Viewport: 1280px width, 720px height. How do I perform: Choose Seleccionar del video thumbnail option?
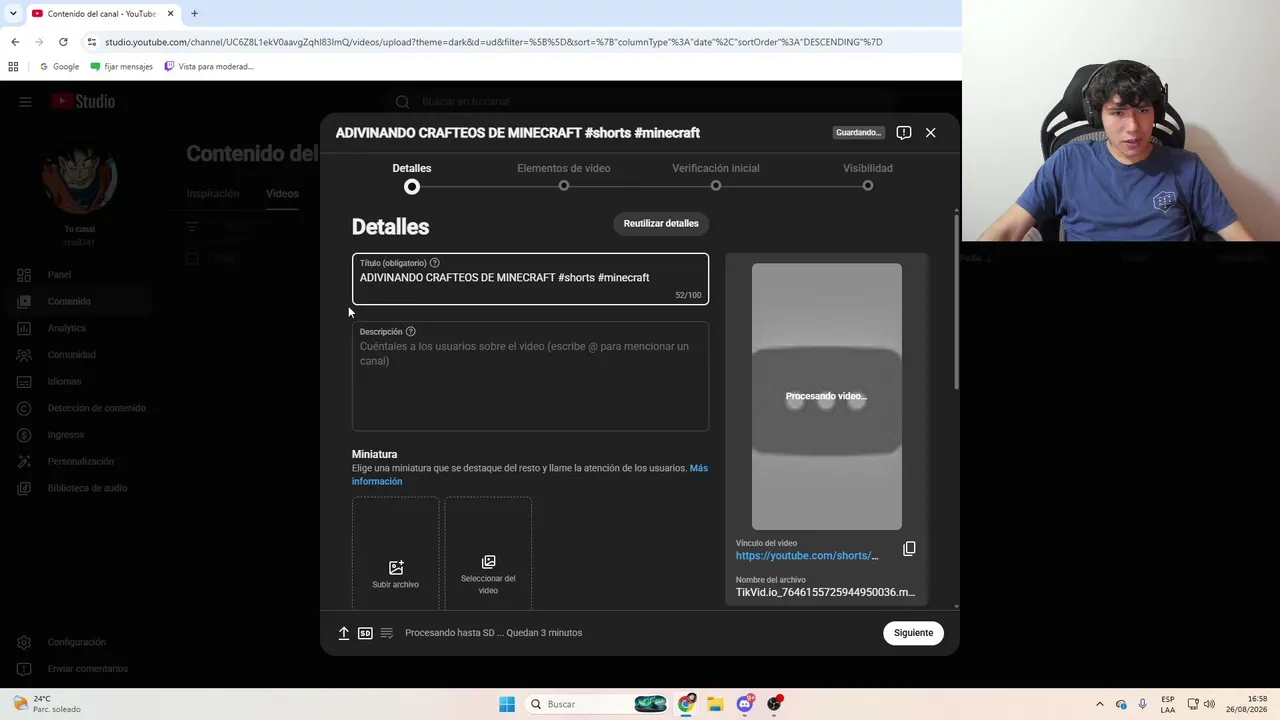point(488,554)
